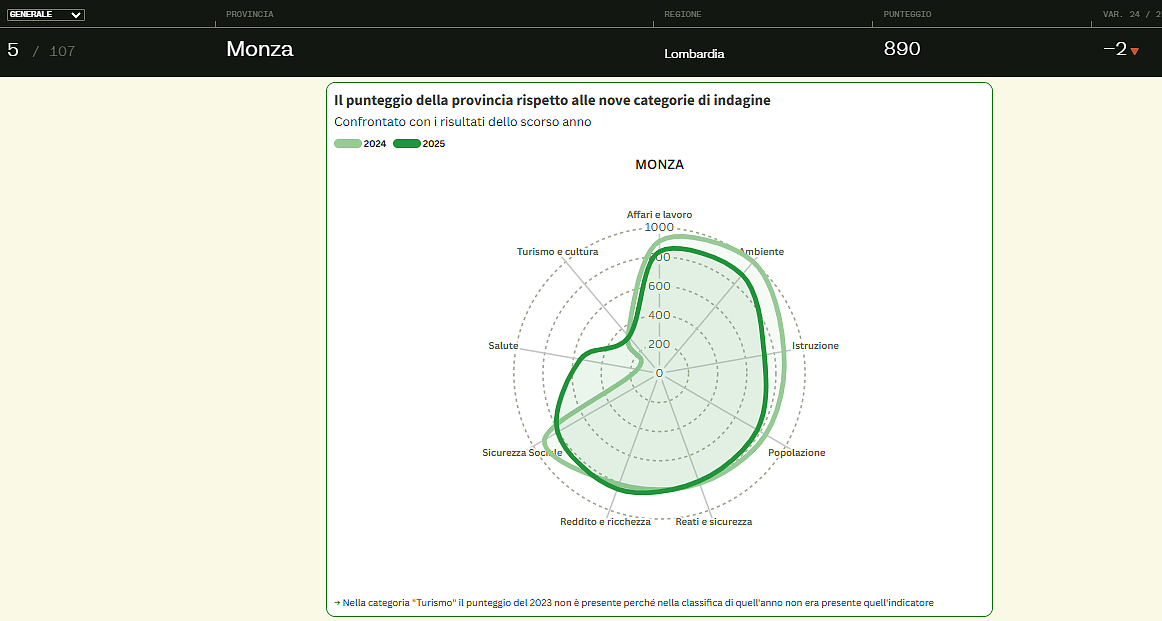The image size is (1162, 621).
Task: Sort by the PROVINCIA column header
Action: coord(249,15)
